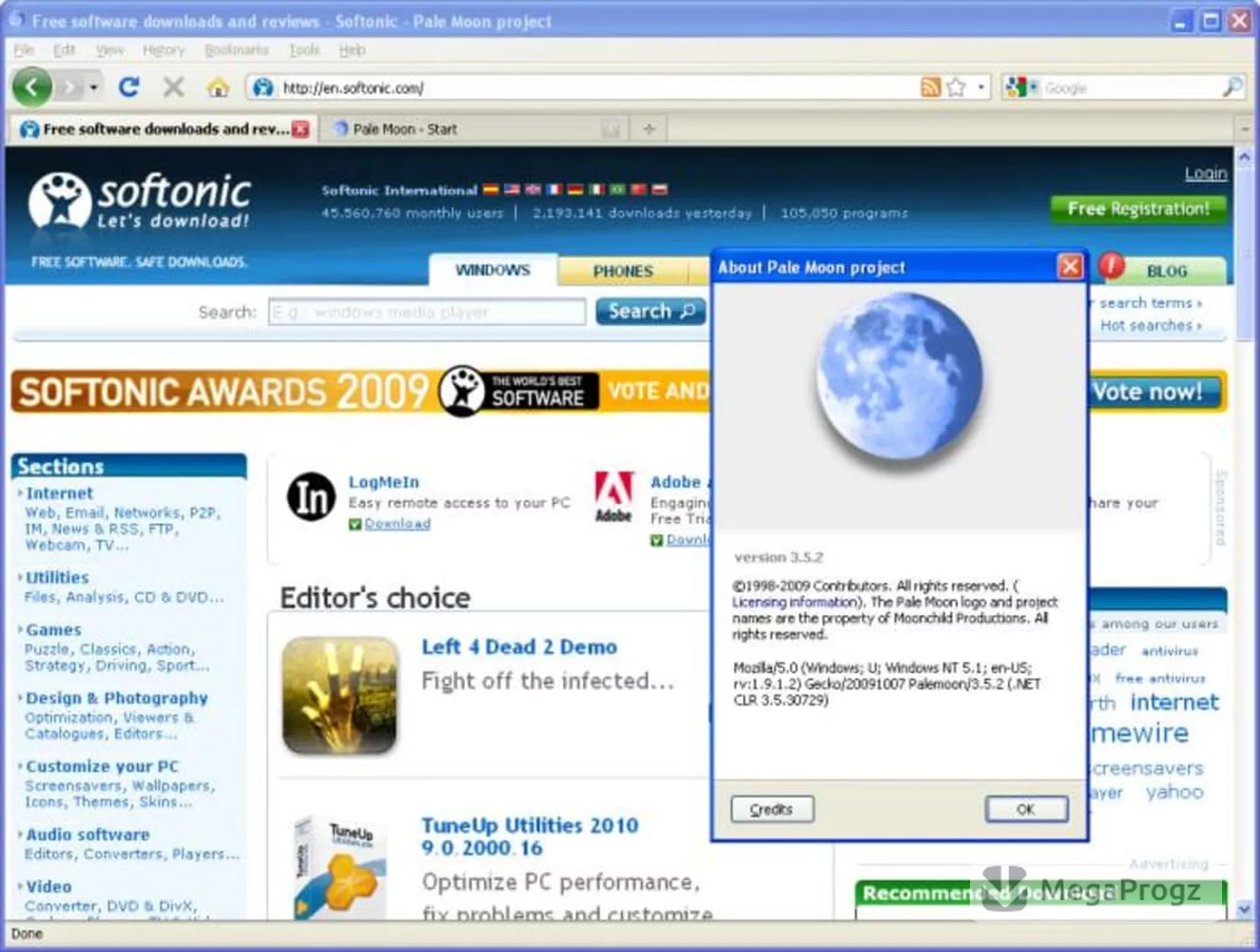Image resolution: width=1260 pixels, height=952 pixels.
Task: Click the Adobe logo icon
Action: click(x=614, y=497)
